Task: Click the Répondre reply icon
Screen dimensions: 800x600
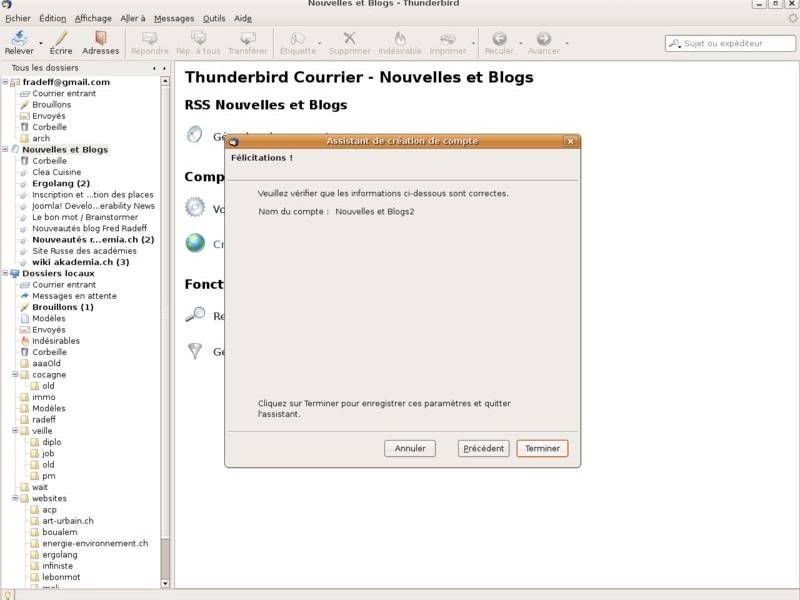Action: [x=149, y=38]
